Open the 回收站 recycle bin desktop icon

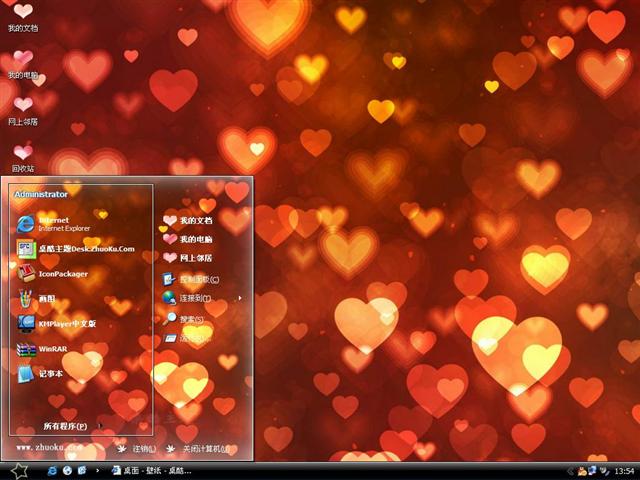23,158
